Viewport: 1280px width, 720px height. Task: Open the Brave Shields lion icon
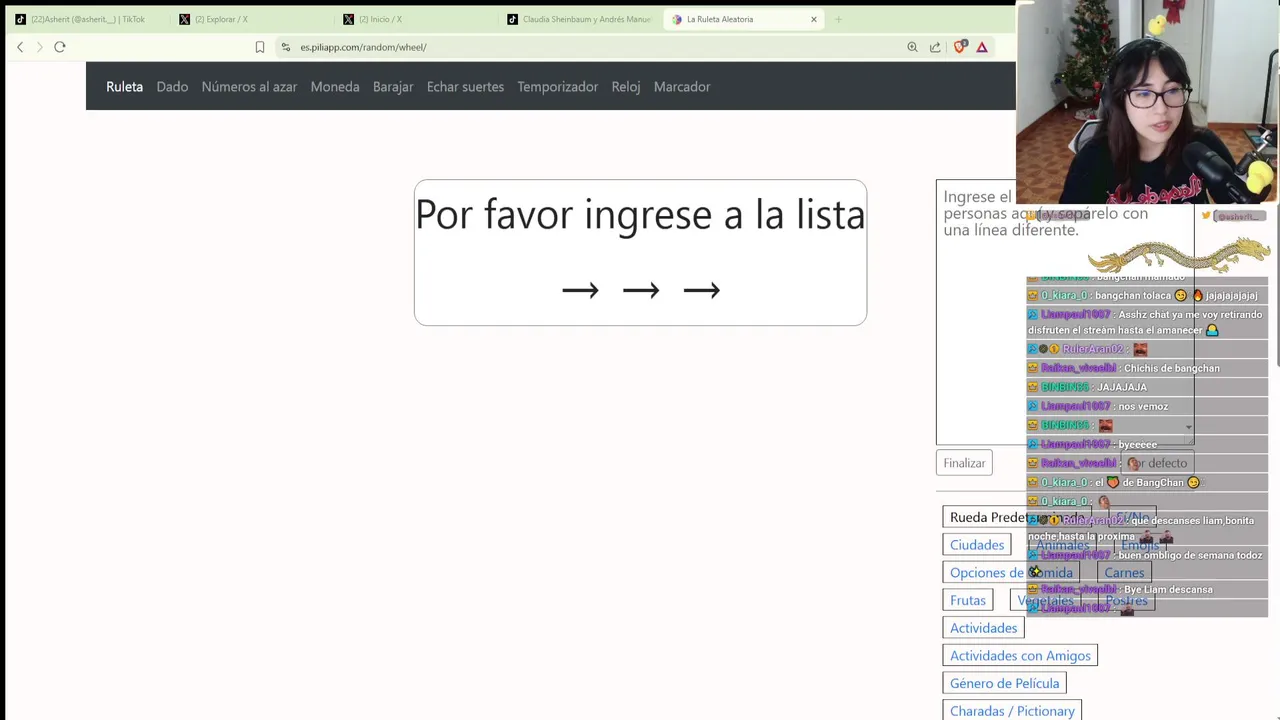click(x=961, y=47)
